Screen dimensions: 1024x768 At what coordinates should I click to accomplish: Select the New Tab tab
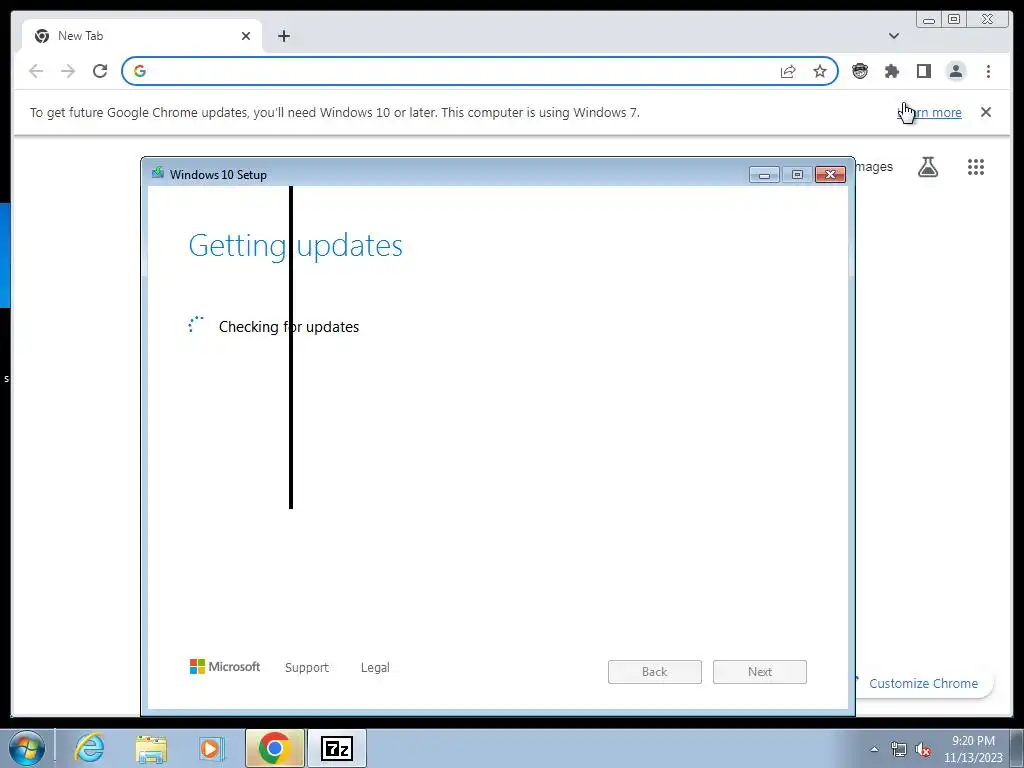click(x=142, y=36)
